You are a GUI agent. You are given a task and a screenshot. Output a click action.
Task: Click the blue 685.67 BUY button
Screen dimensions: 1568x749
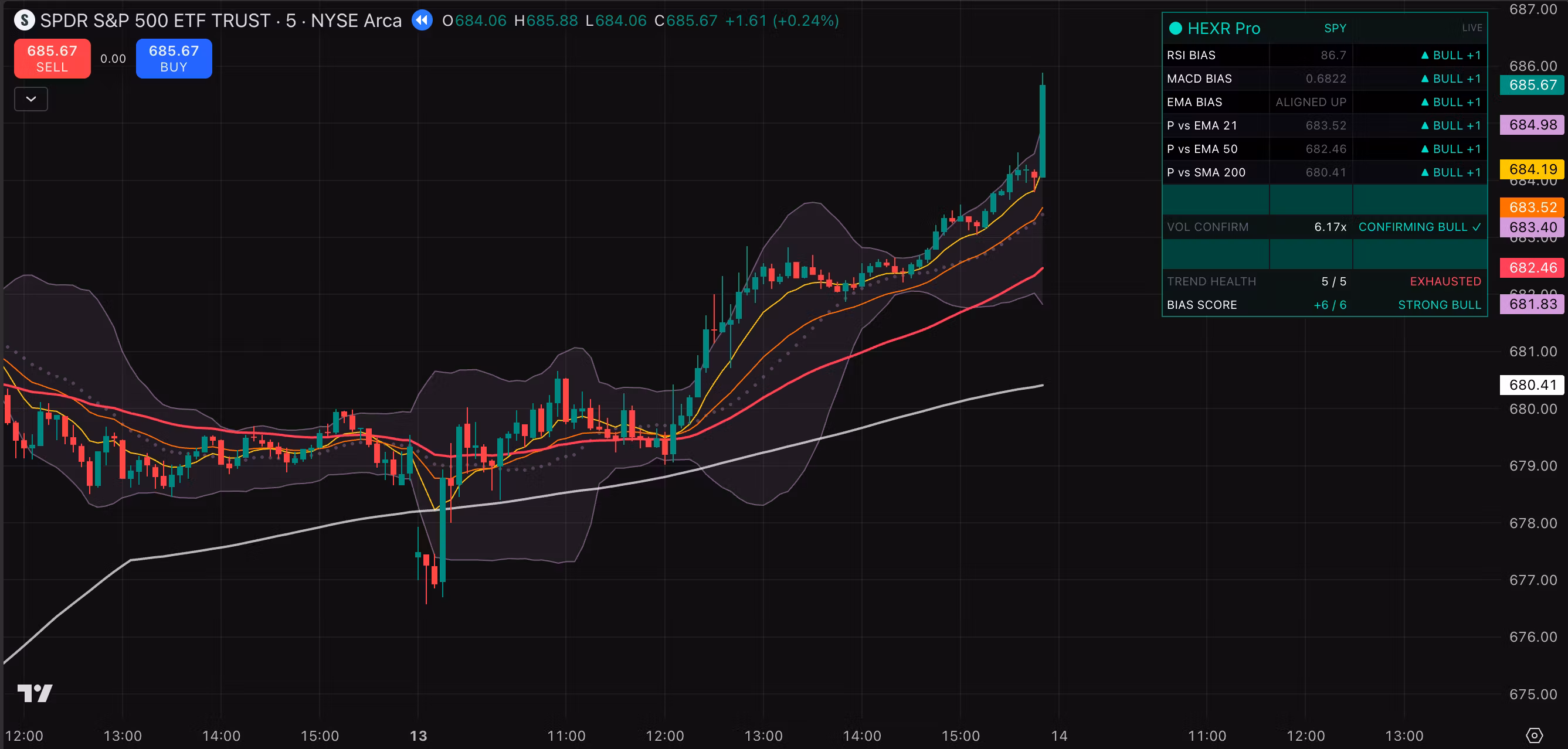pos(174,59)
